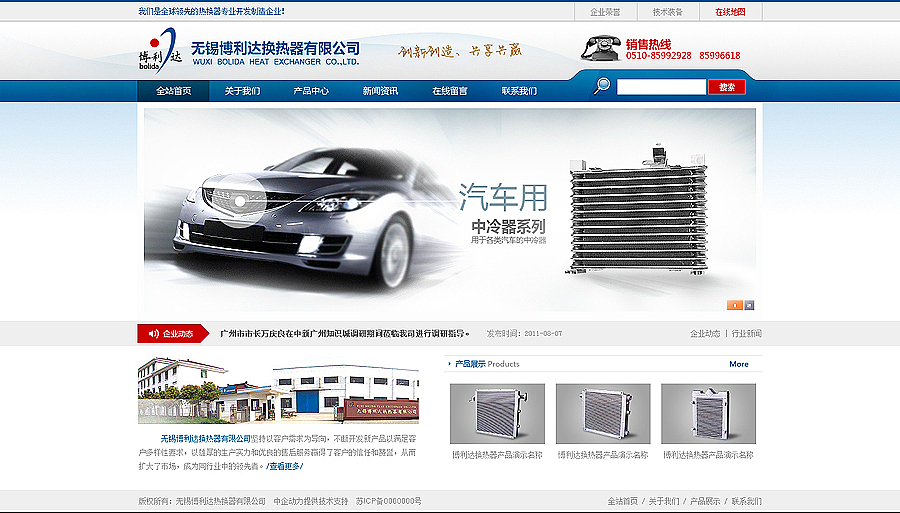Click the red 搜索 search button

pos(727,87)
